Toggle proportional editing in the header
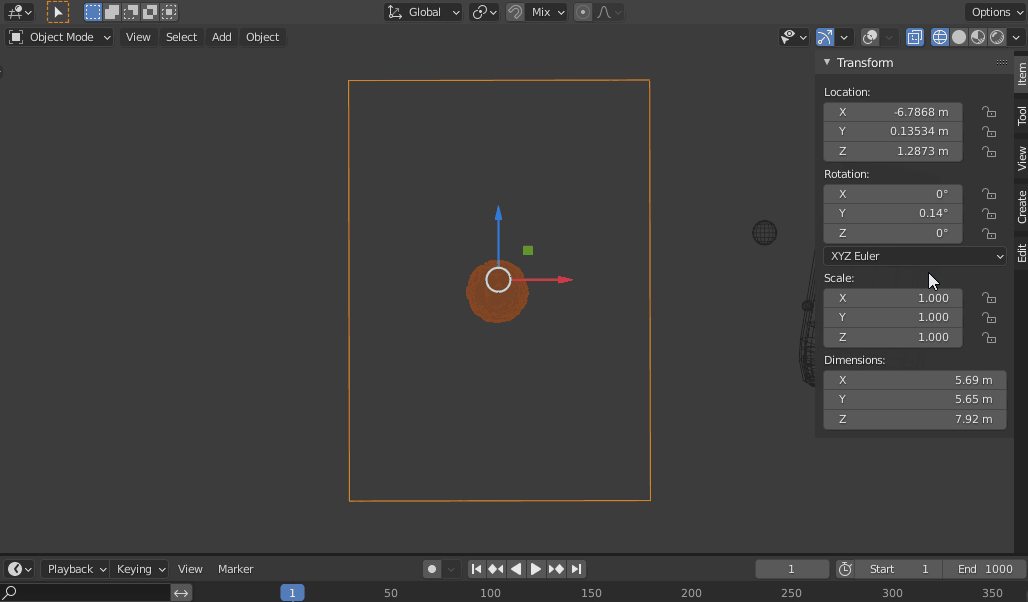The width and height of the screenshot is (1028, 602). tap(581, 12)
